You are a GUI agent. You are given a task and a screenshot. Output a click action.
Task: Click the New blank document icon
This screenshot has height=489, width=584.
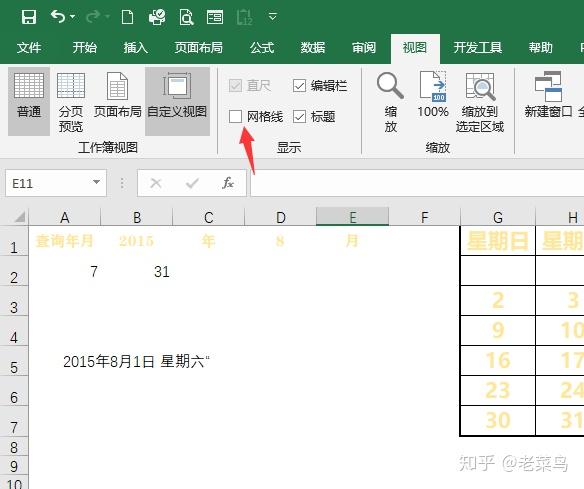tap(127, 17)
